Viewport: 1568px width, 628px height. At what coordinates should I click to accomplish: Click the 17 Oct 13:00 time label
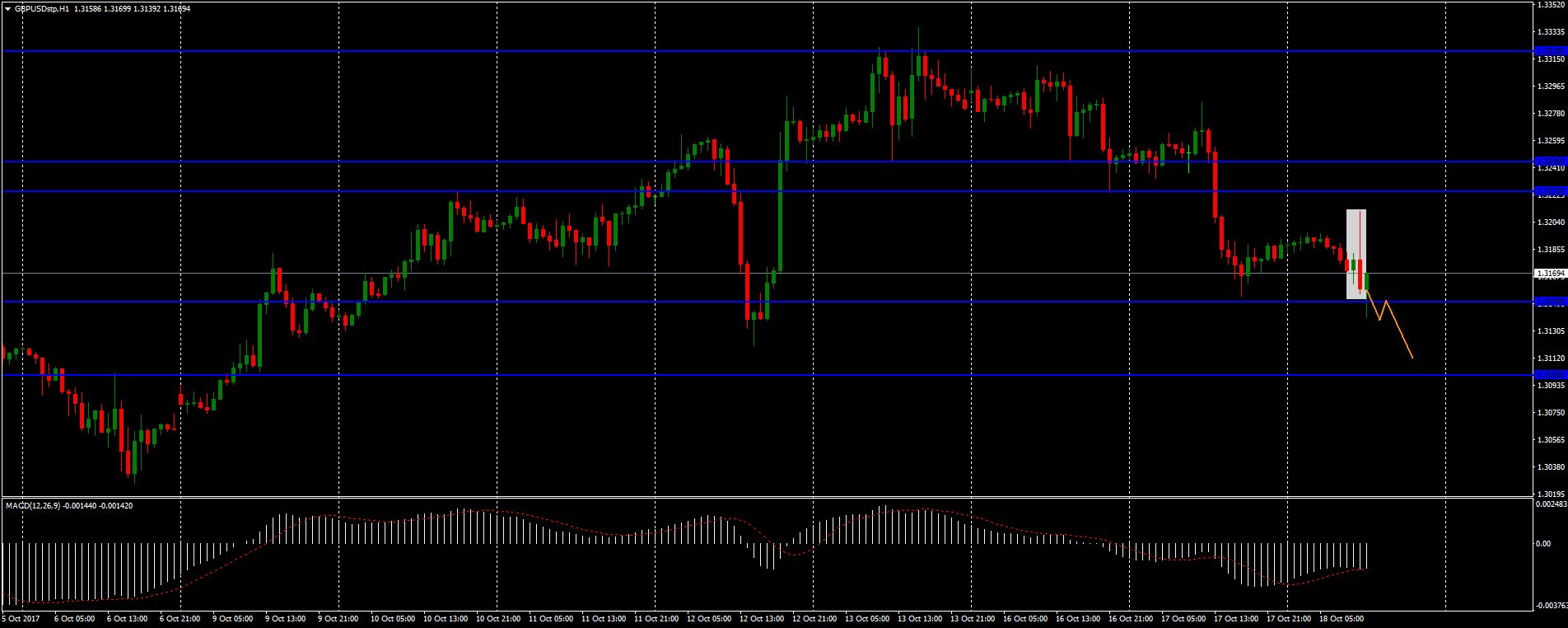(x=1236, y=618)
